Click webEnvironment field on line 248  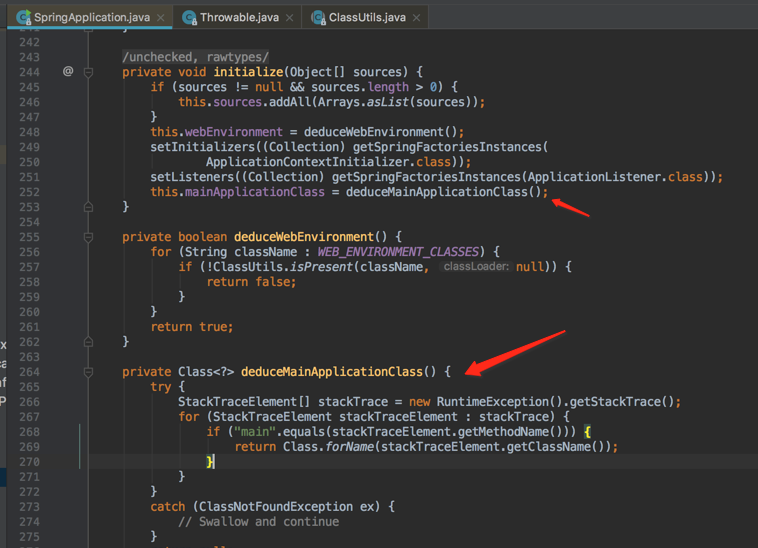(x=233, y=132)
